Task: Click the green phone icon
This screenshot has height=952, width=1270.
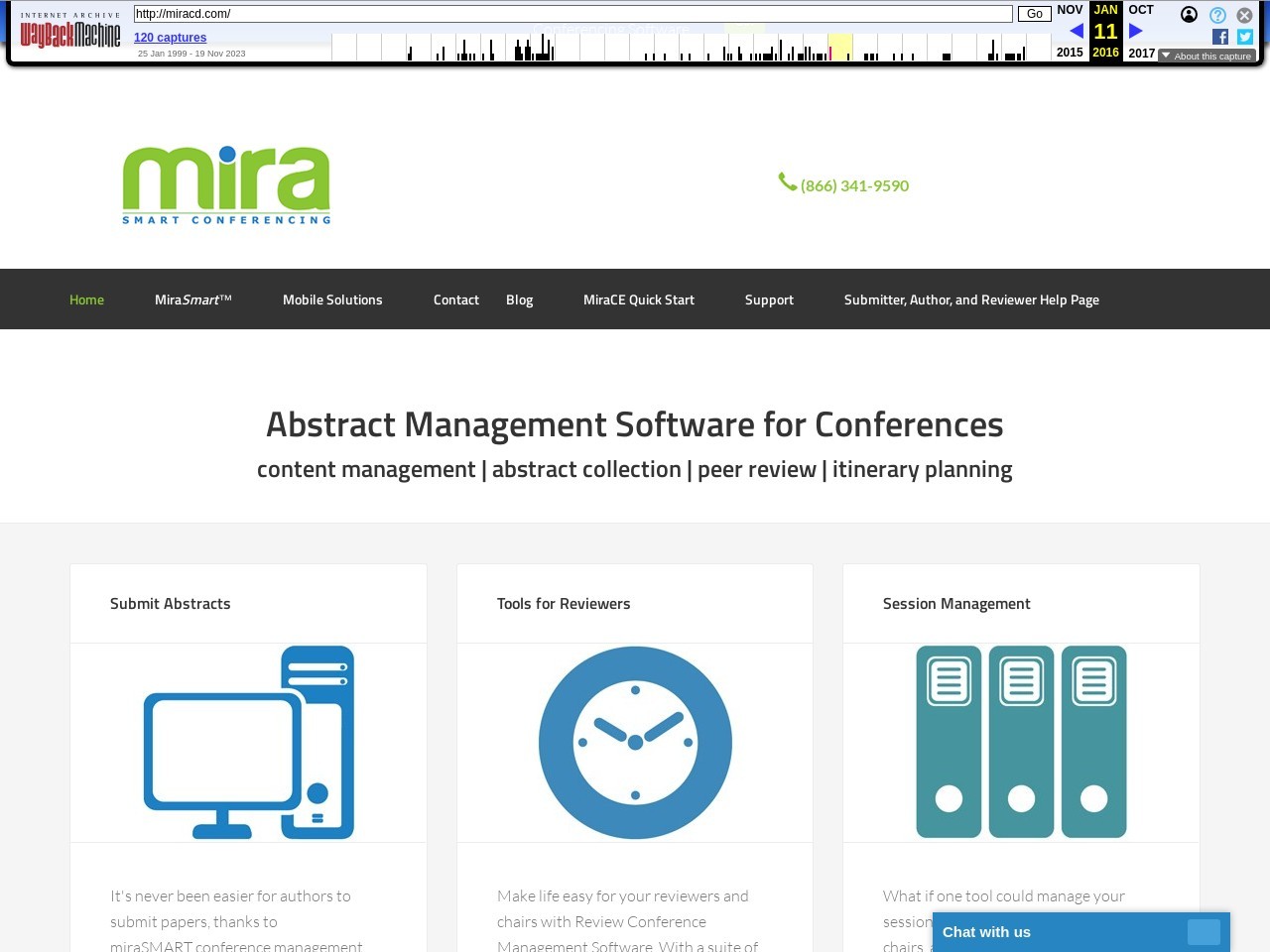Action: point(788,182)
